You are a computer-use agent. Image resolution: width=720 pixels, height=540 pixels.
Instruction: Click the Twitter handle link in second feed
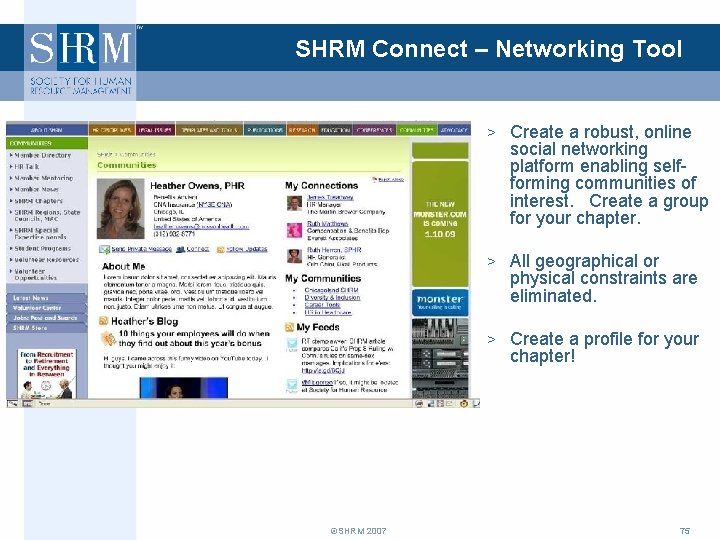point(317,382)
